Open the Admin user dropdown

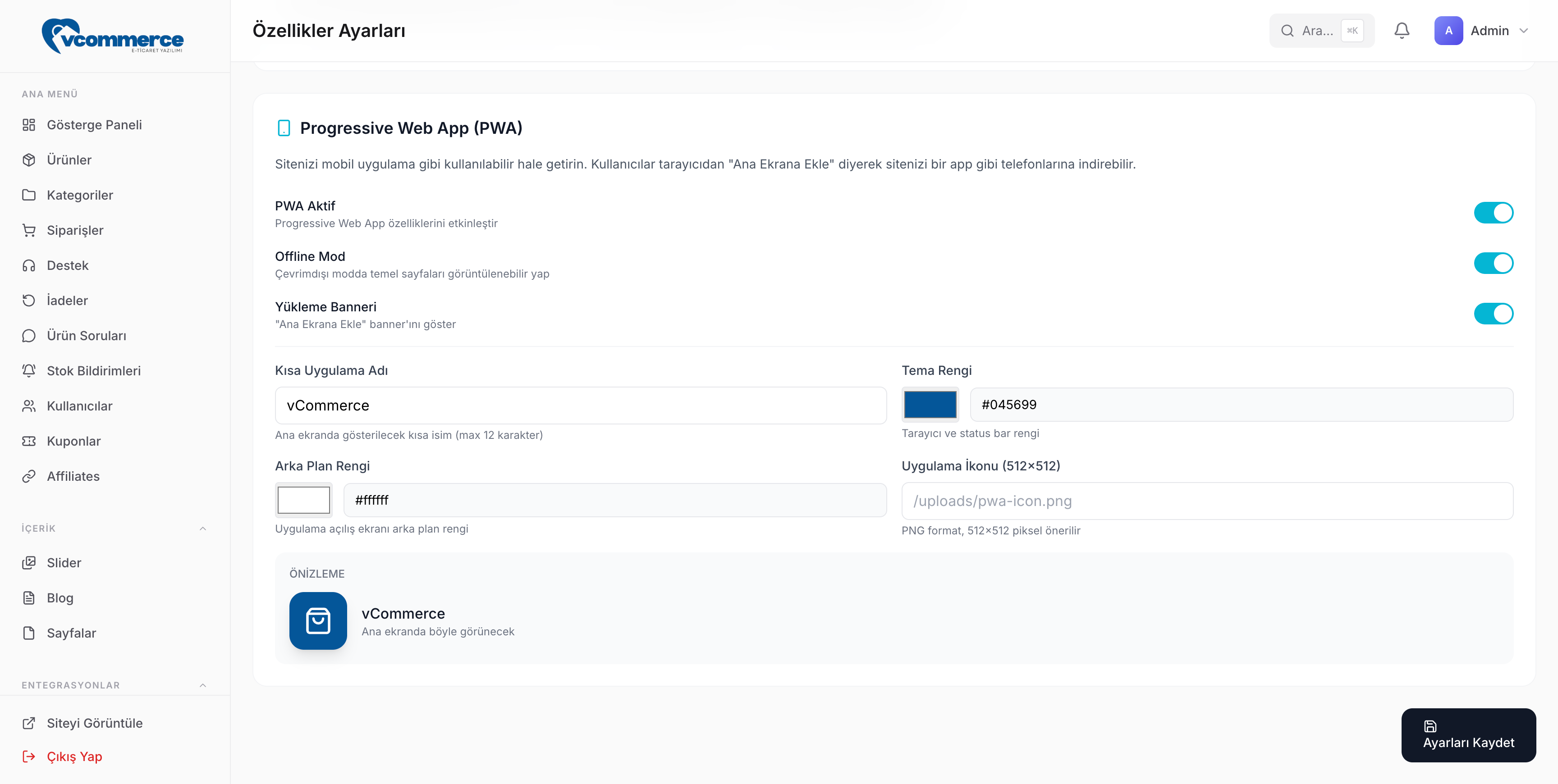tap(1481, 31)
